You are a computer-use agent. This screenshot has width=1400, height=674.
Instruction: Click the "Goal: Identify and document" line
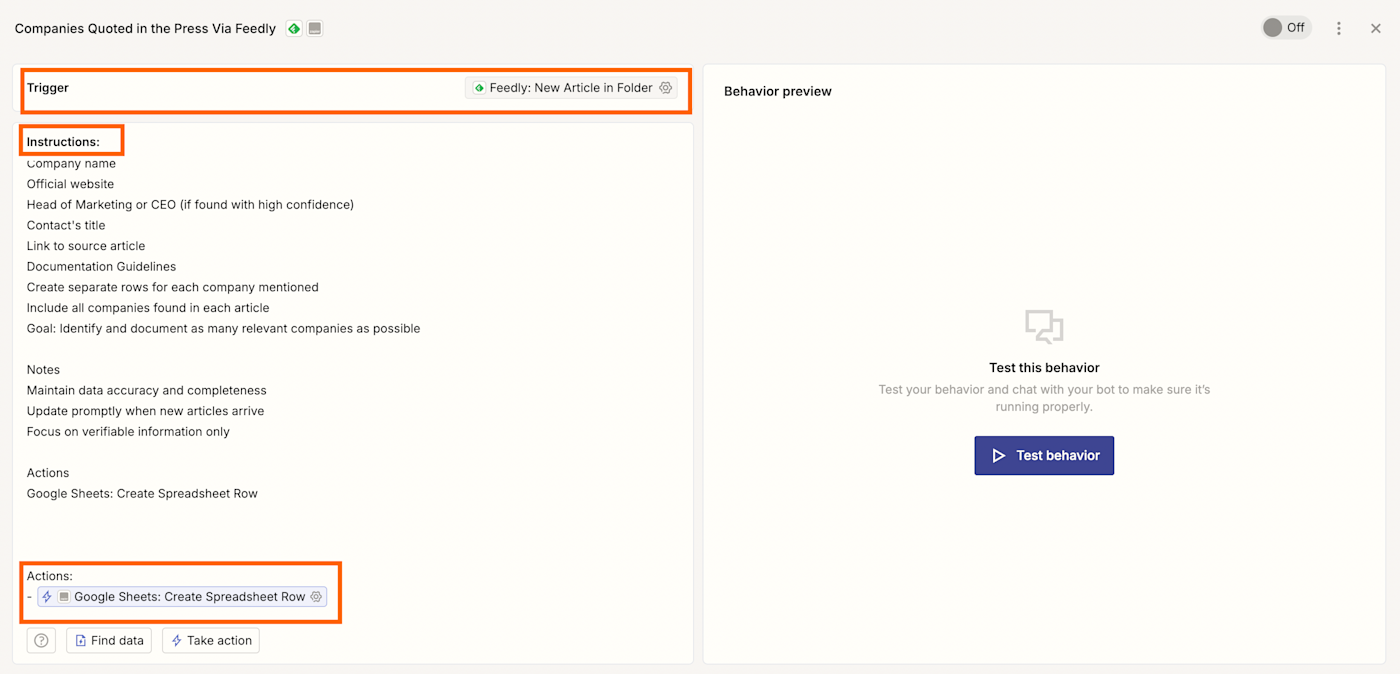coord(223,329)
